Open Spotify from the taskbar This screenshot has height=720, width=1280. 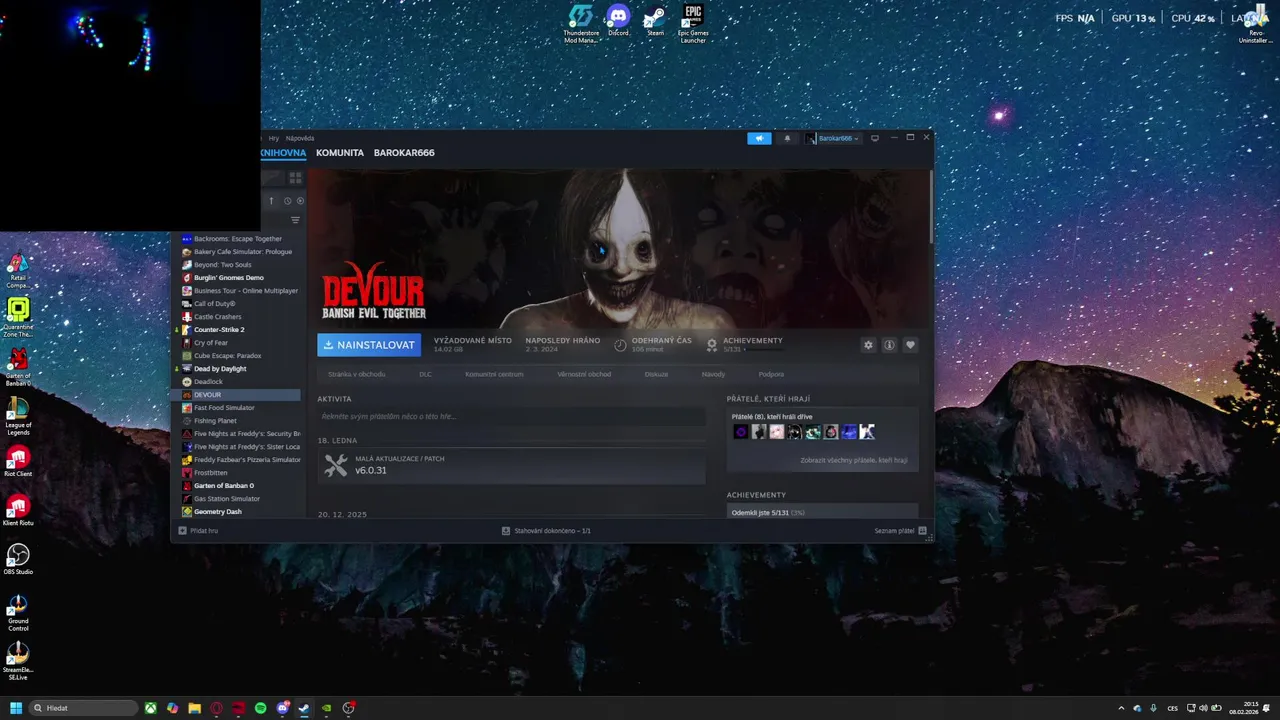point(261,708)
